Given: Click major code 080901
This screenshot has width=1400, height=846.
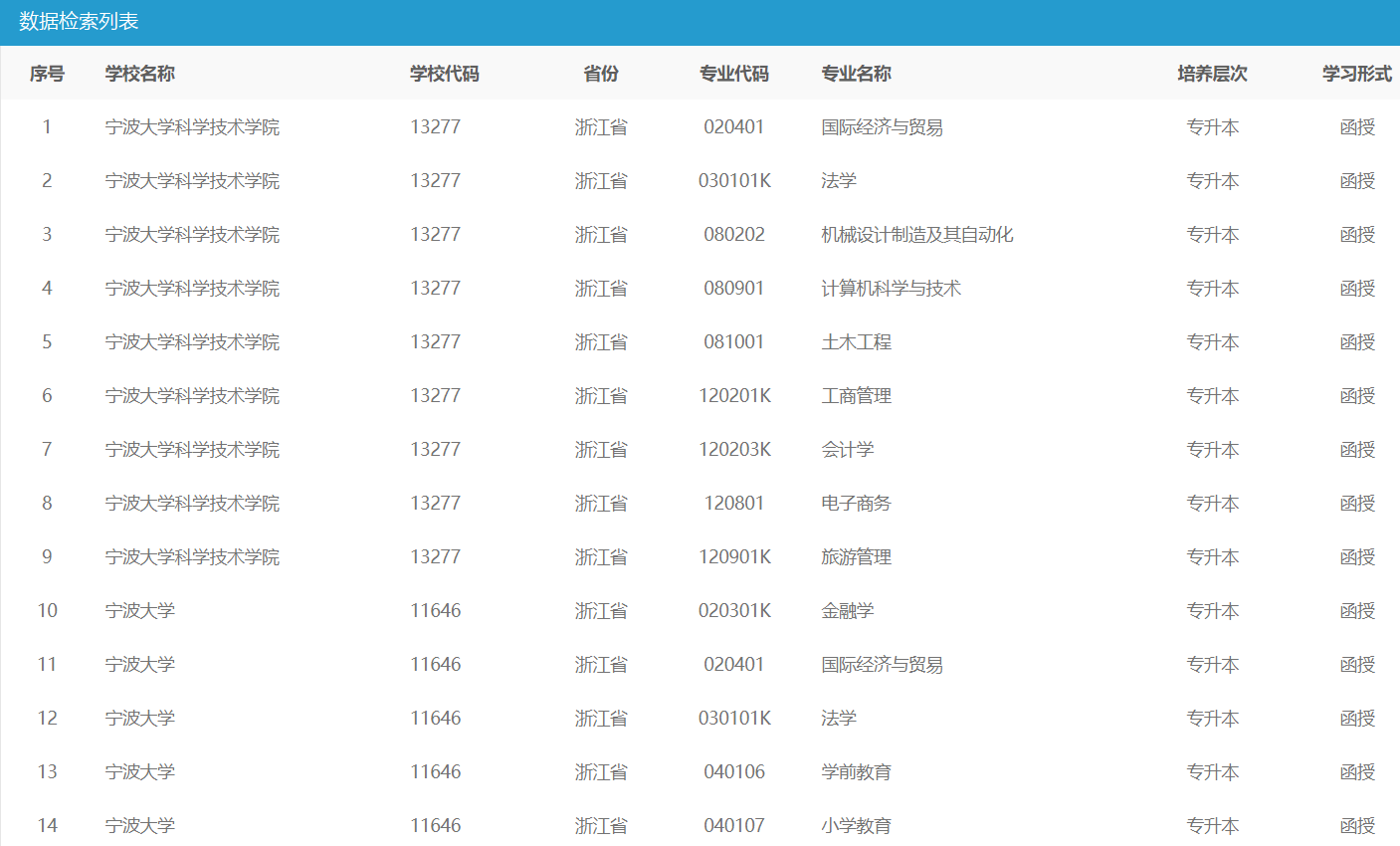Looking at the screenshot, I should [734, 289].
